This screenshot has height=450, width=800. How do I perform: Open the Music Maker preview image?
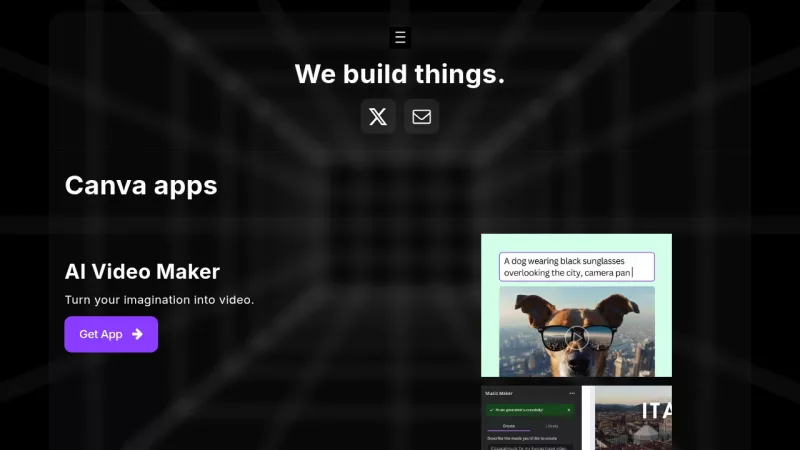pyautogui.click(x=577, y=418)
